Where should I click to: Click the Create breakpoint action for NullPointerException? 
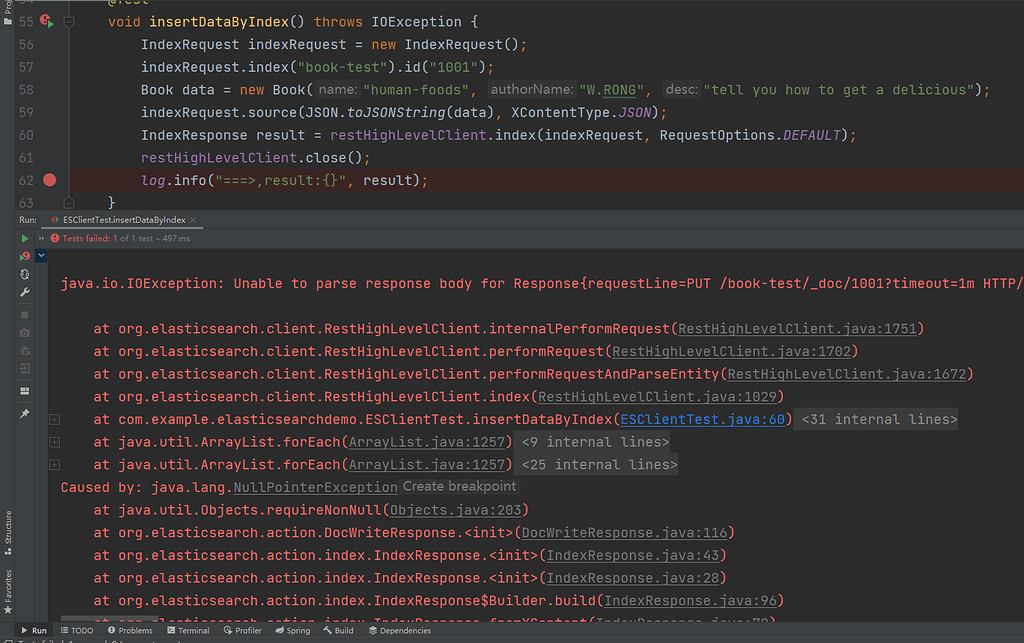(459, 486)
